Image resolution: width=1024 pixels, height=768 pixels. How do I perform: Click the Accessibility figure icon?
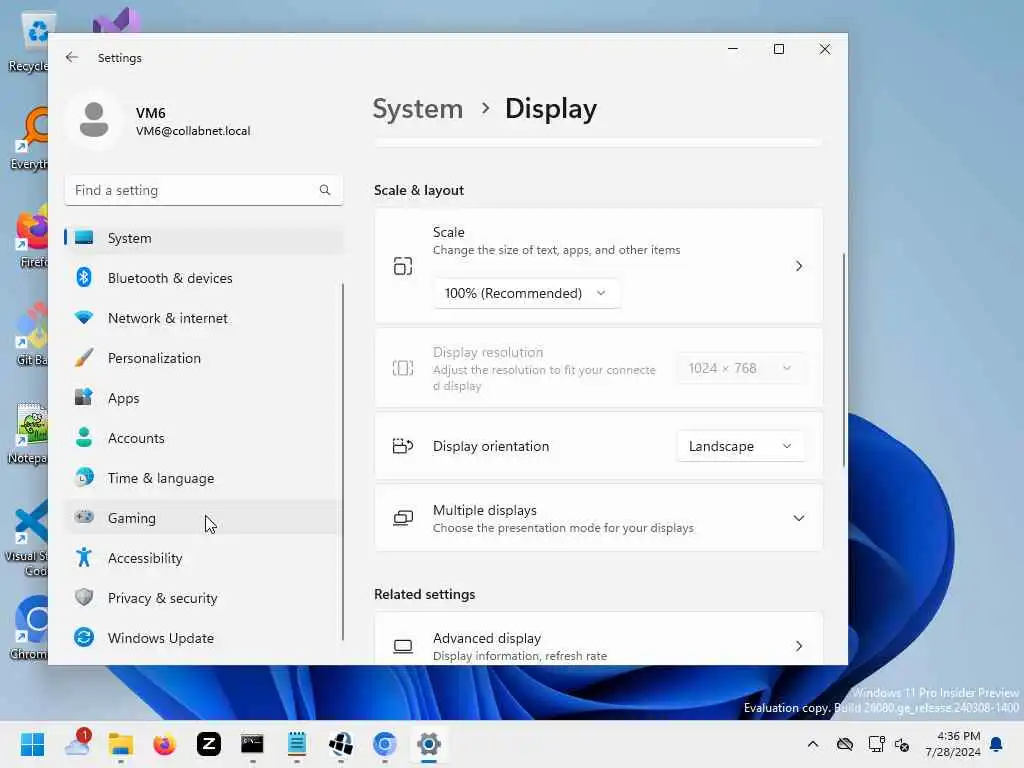84,557
